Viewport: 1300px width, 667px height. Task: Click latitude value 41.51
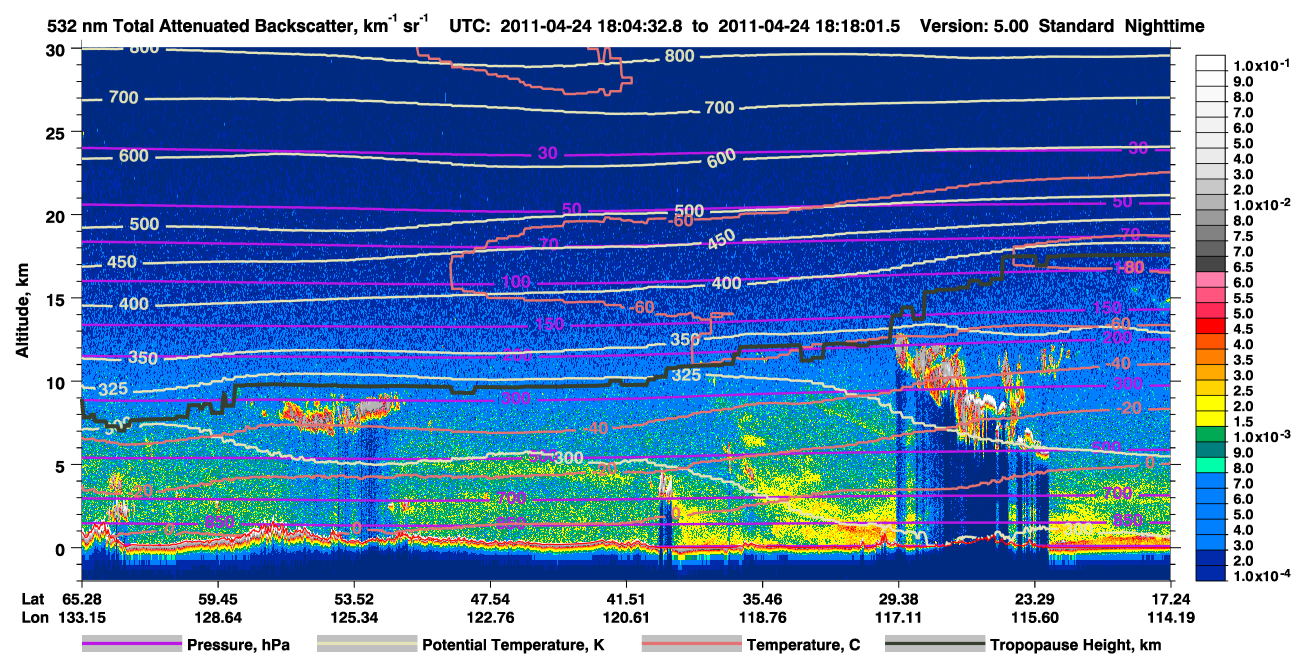(x=626, y=599)
